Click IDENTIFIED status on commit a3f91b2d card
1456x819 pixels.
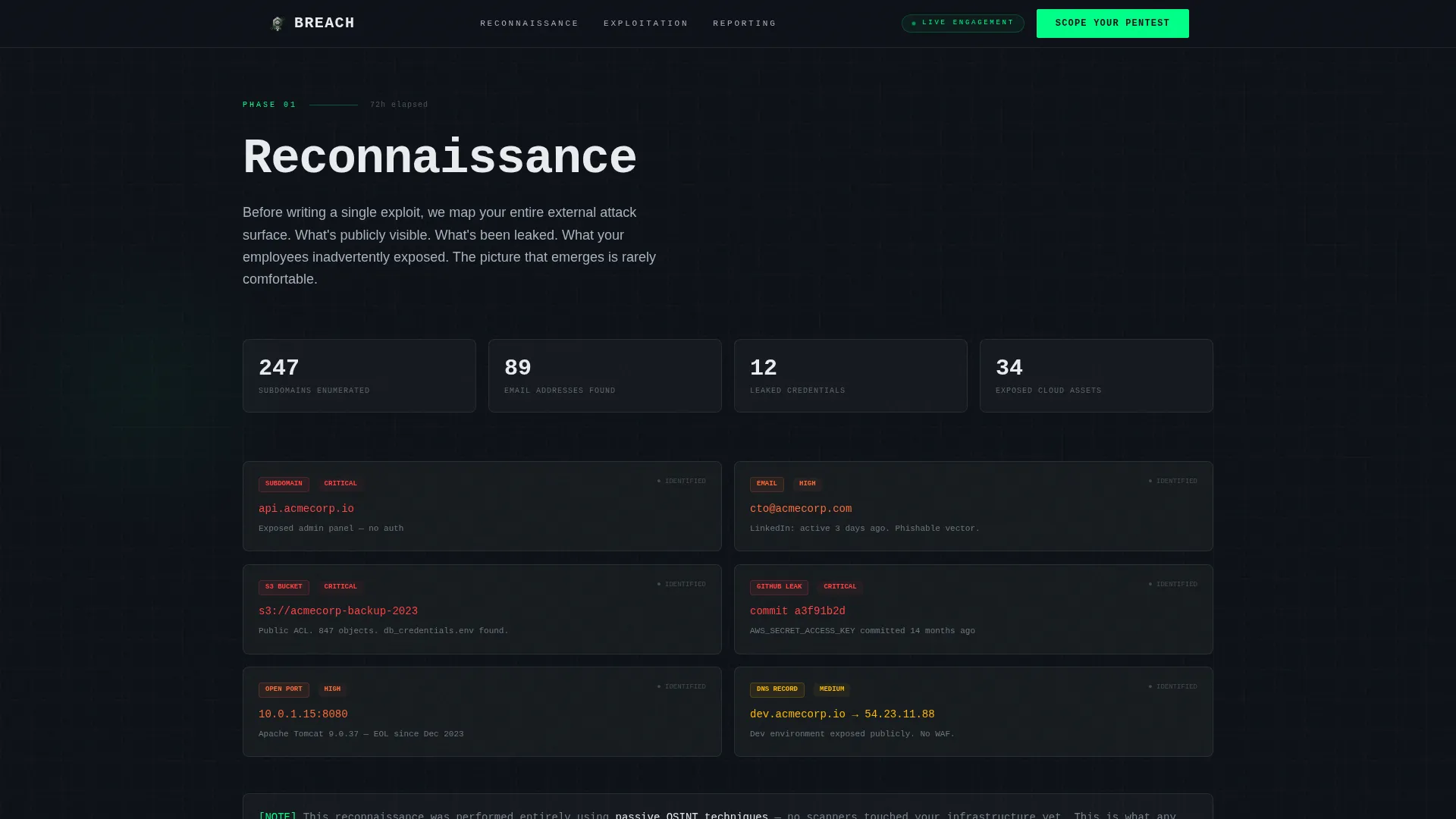[x=1172, y=585]
